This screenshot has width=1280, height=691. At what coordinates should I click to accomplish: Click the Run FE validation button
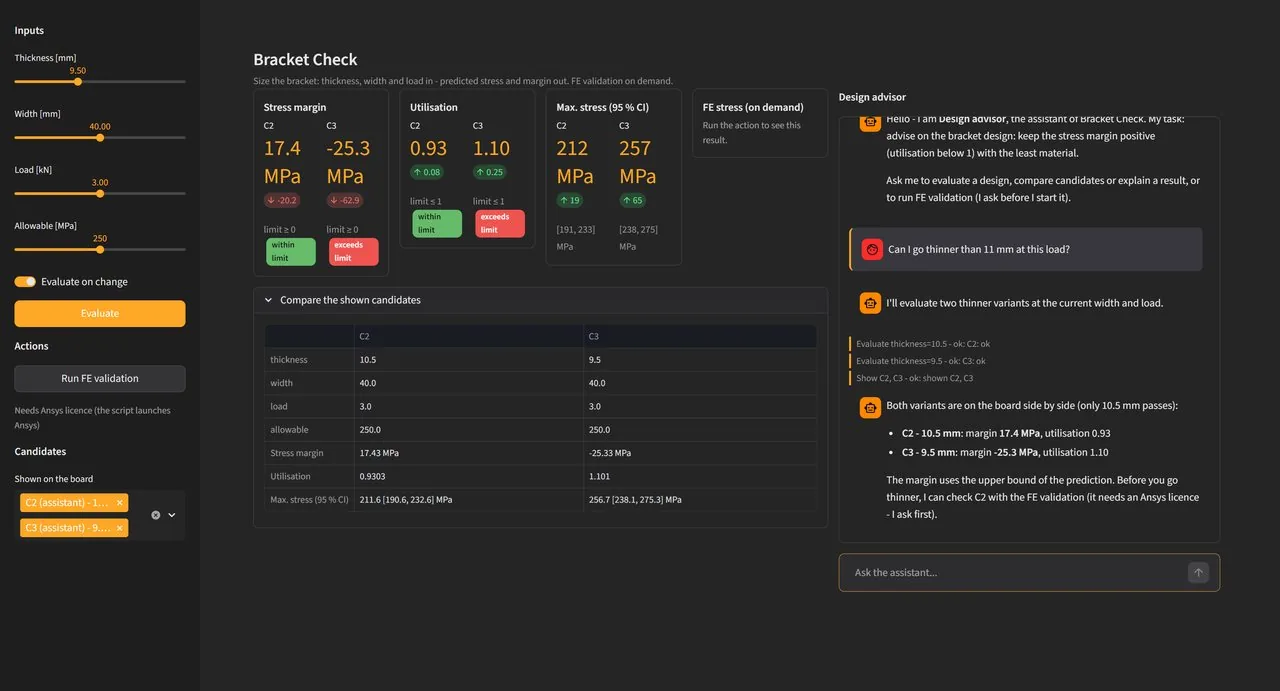[x=100, y=379]
